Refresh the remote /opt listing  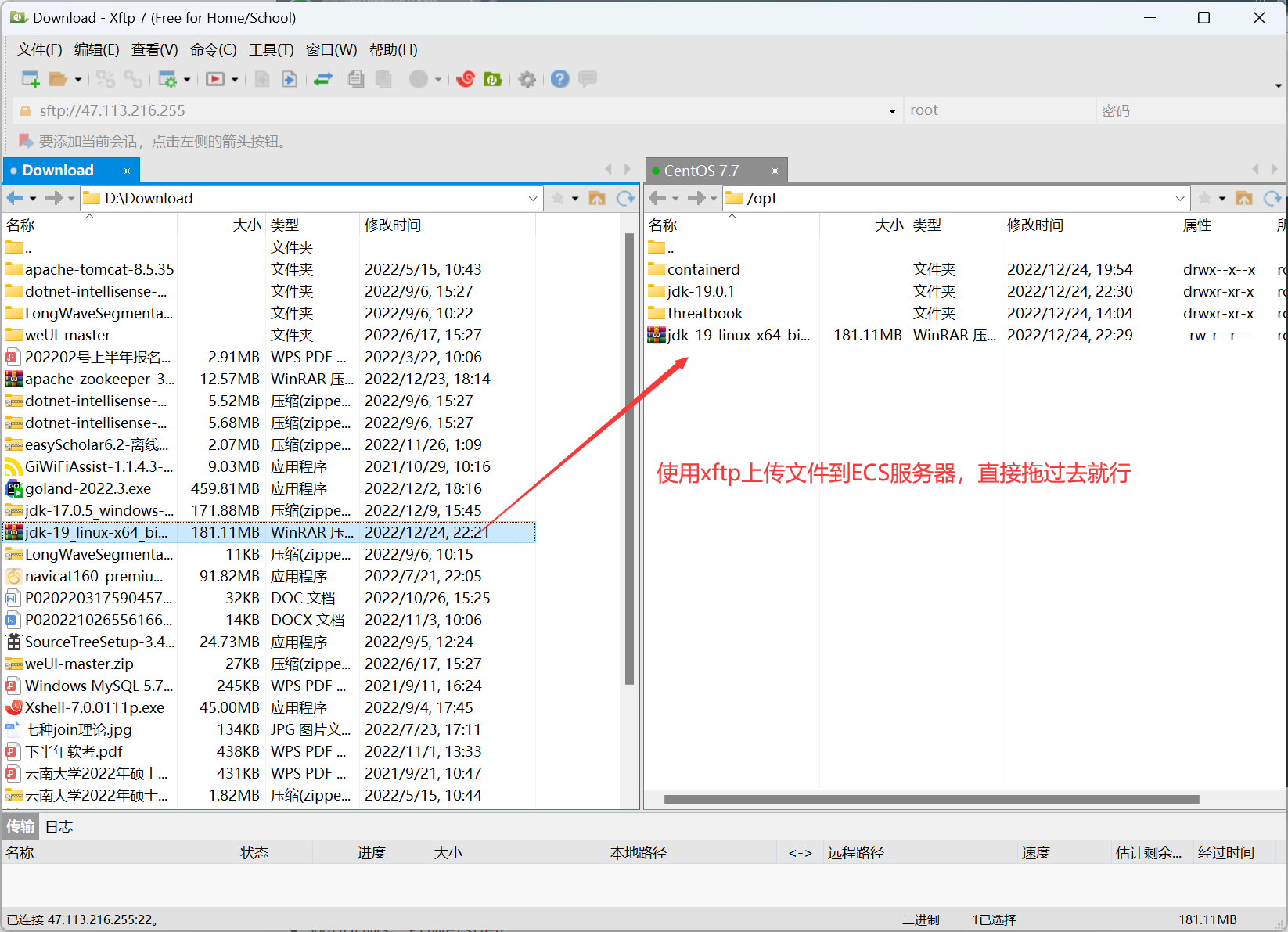[x=1272, y=198]
